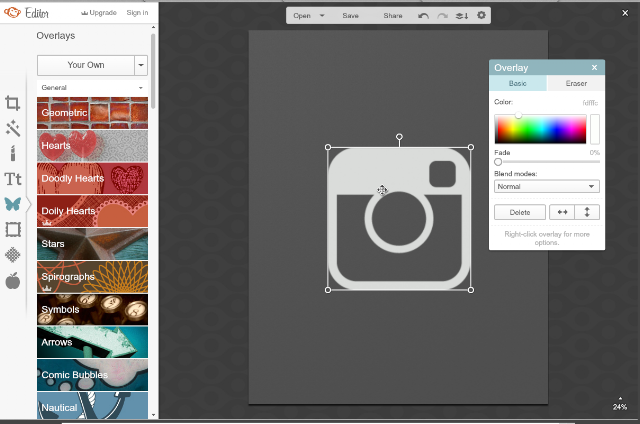Click the Open button
640x424 pixels.
302,16
